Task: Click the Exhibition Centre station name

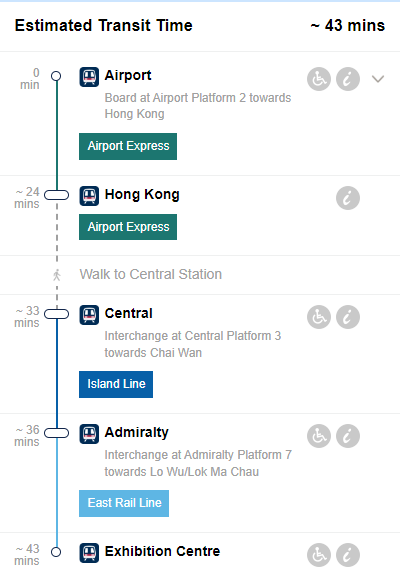Action: [162, 551]
